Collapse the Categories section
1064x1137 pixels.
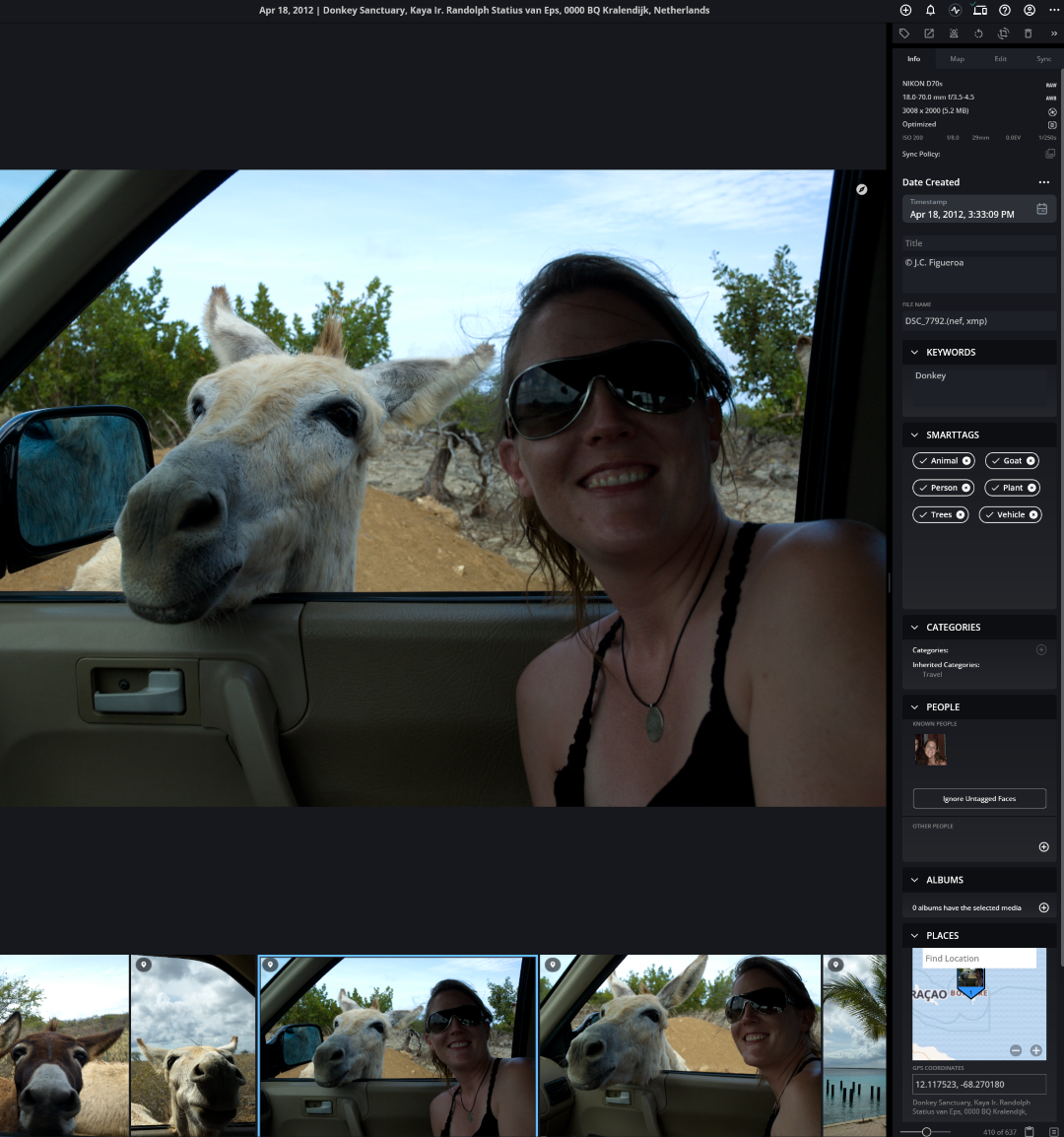pyautogui.click(x=914, y=628)
